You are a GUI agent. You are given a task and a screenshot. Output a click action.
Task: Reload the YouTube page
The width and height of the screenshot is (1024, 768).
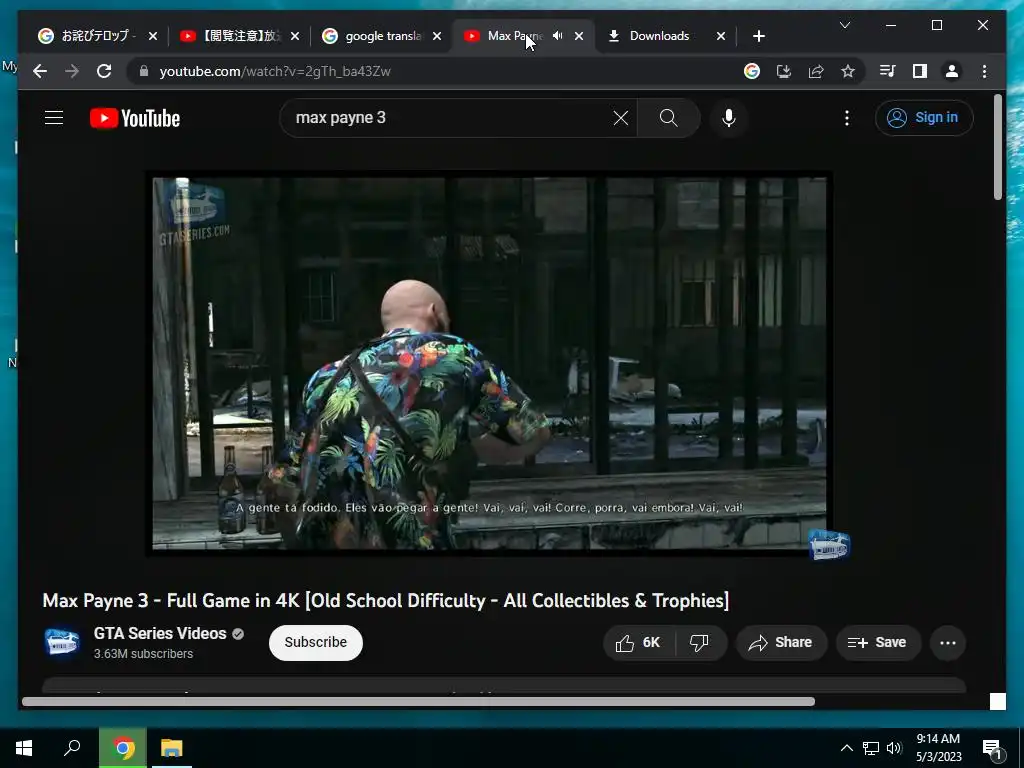pyautogui.click(x=104, y=71)
